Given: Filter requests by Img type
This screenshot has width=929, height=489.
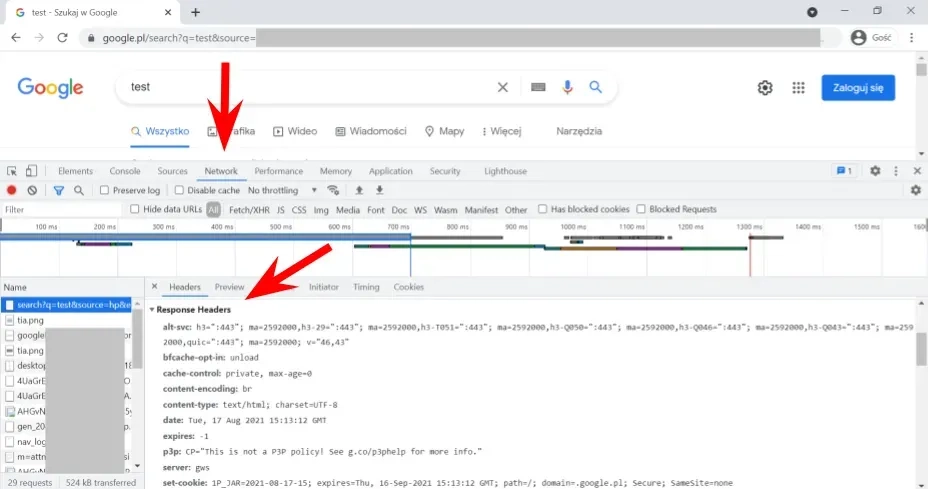Looking at the screenshot, I should 321,210.
